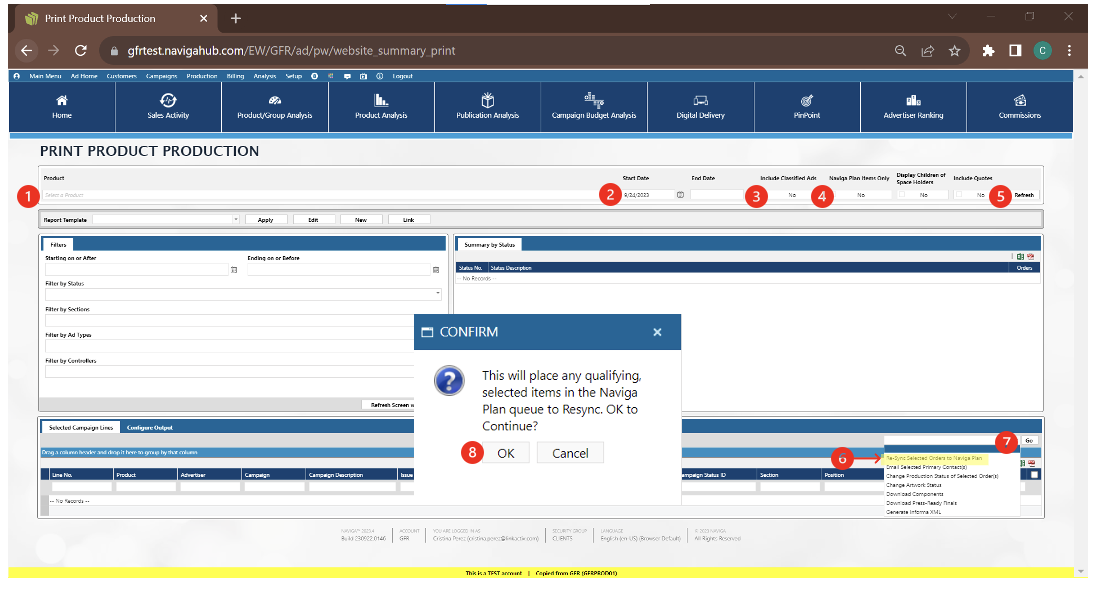Open the Production menu in top bar

[x=201, y=76]
